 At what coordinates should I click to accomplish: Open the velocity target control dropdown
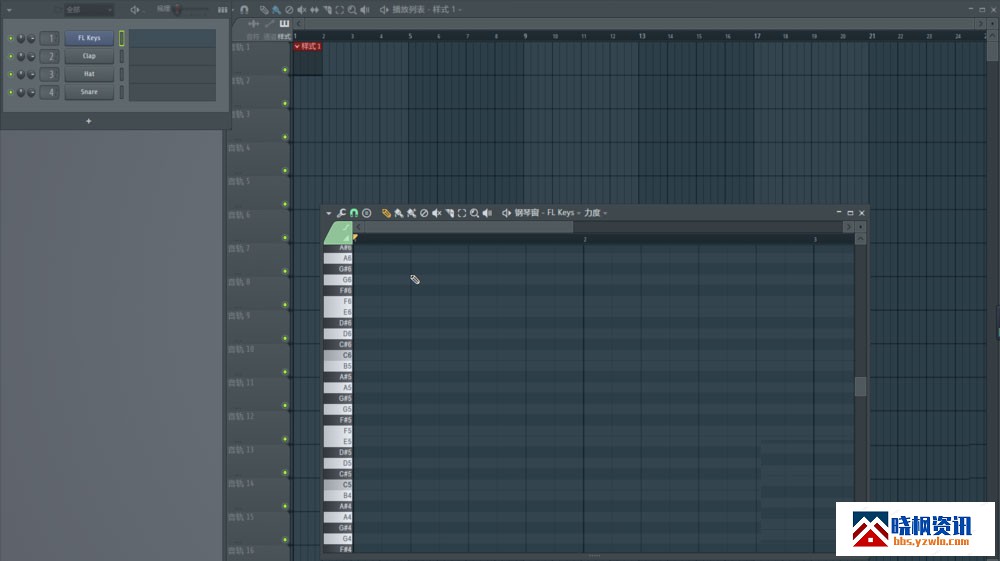(x=596, y=213)
